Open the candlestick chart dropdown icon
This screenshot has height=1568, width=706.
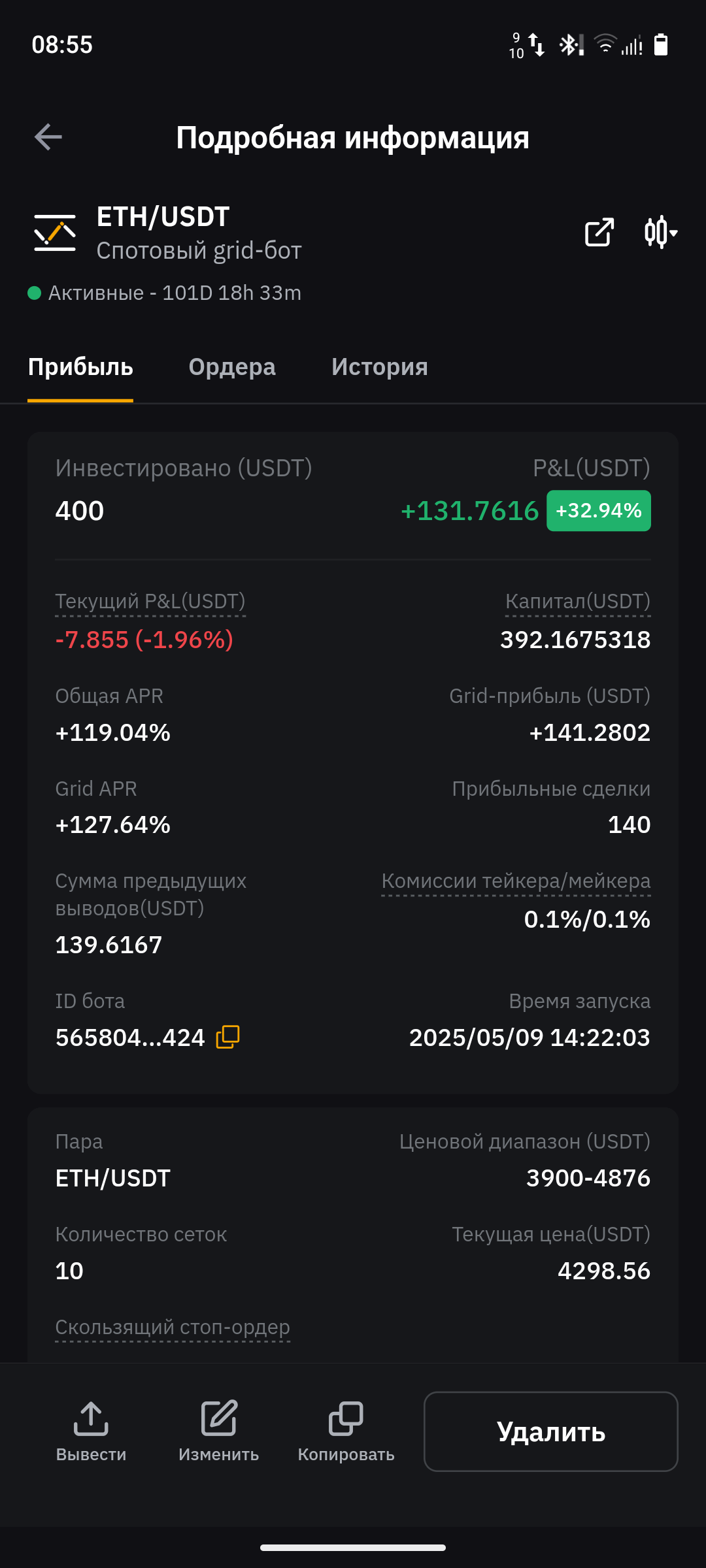[660, 232]
